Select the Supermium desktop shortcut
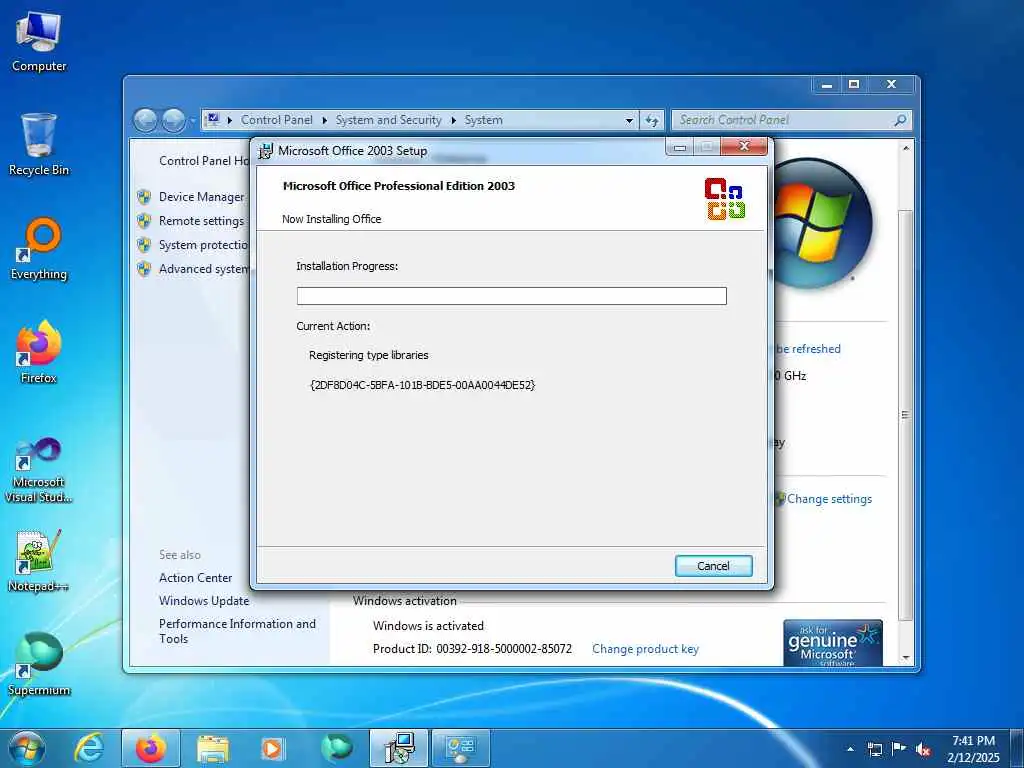Image resolution: width=1024 pixels, height=768 pixels. (39, 664)
